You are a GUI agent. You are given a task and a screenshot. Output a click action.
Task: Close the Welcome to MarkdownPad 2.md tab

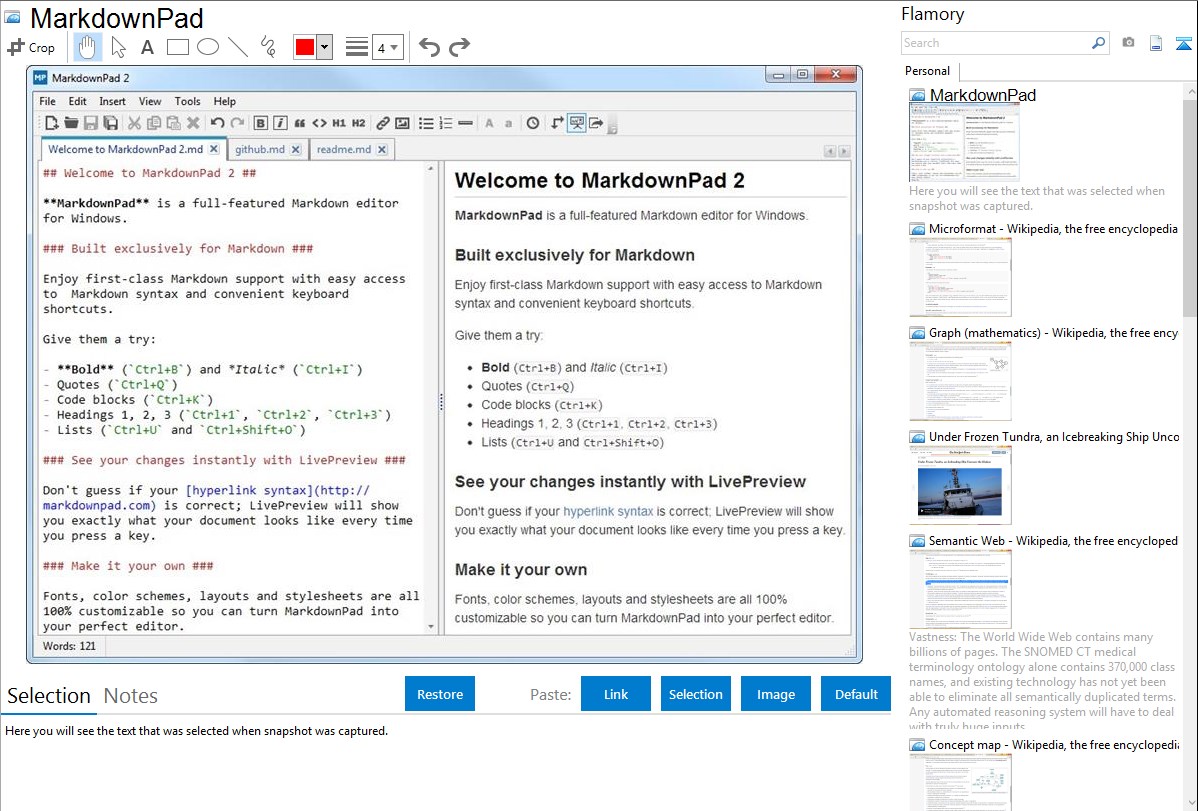[214, 149]
